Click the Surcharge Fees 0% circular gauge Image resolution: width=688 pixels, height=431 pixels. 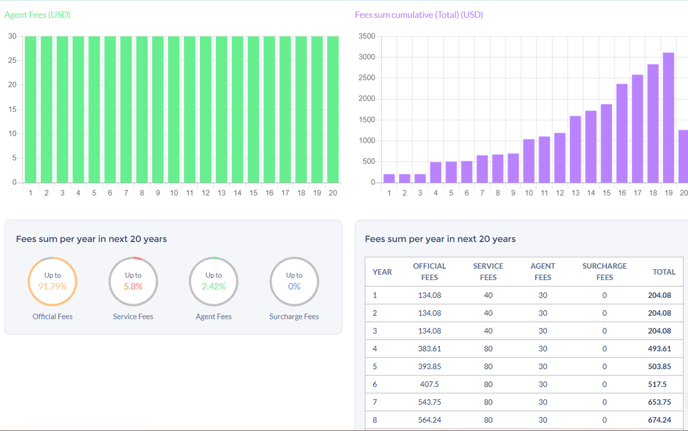pos(294,282)
